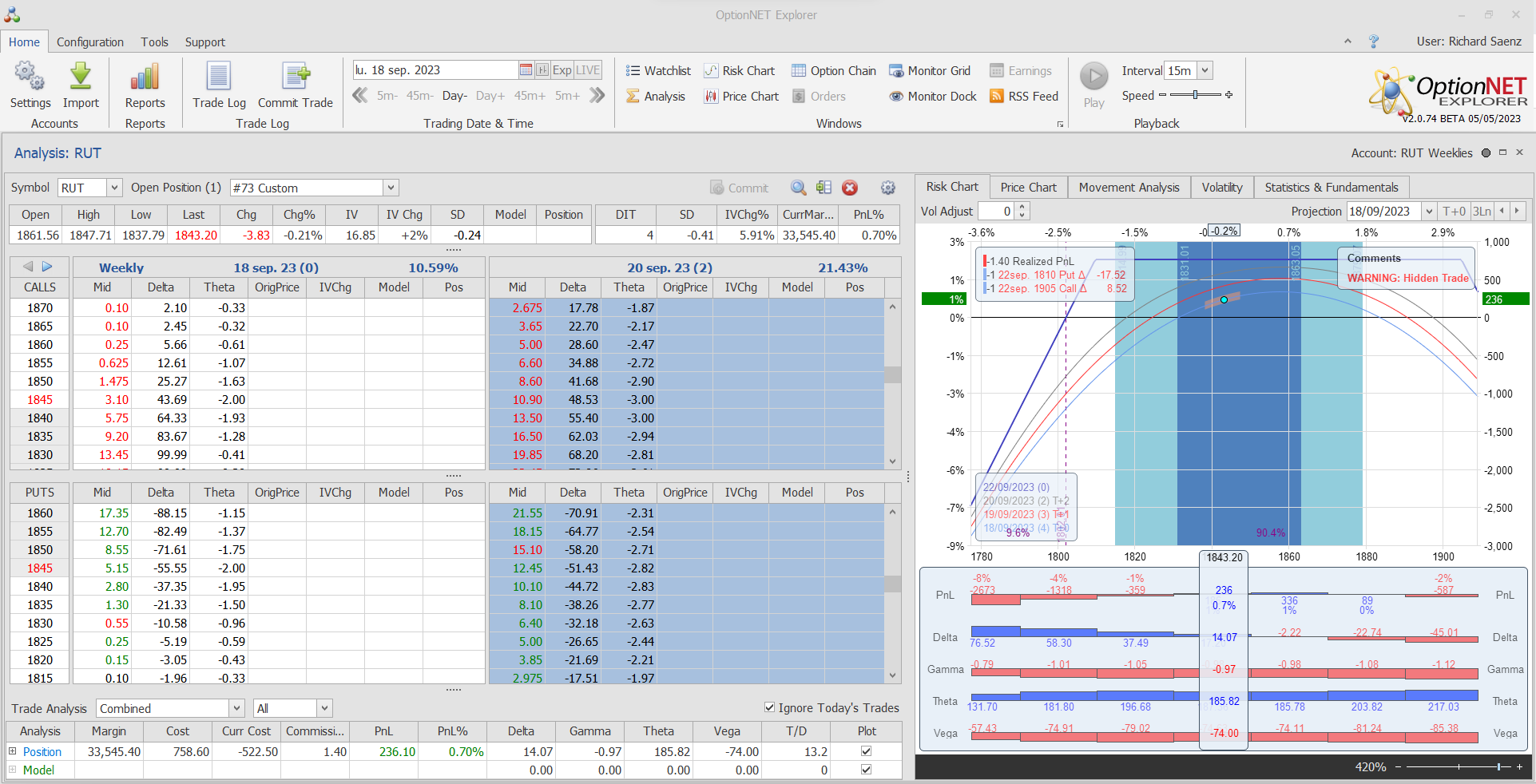
Task: Toggle Plot checkbox for Model row
Action: (x=866, y=770)
